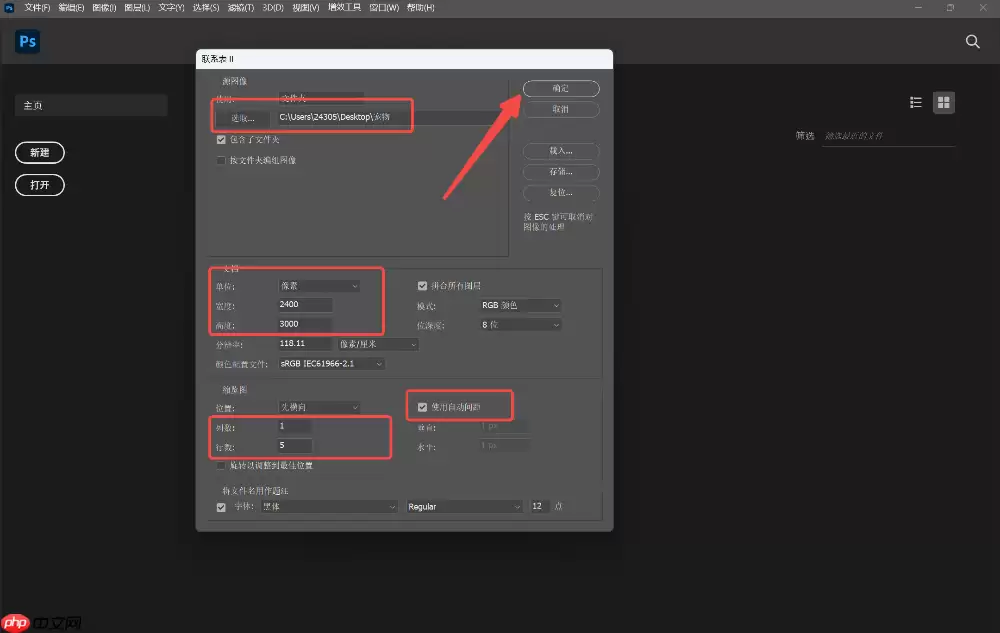Open the 位置 placement order dropdown

(x=320, y=406)
